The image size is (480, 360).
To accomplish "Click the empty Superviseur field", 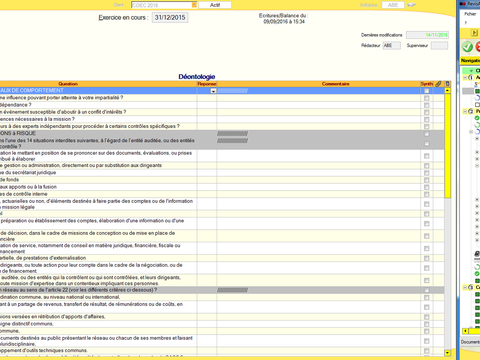I will click(439, 46).
